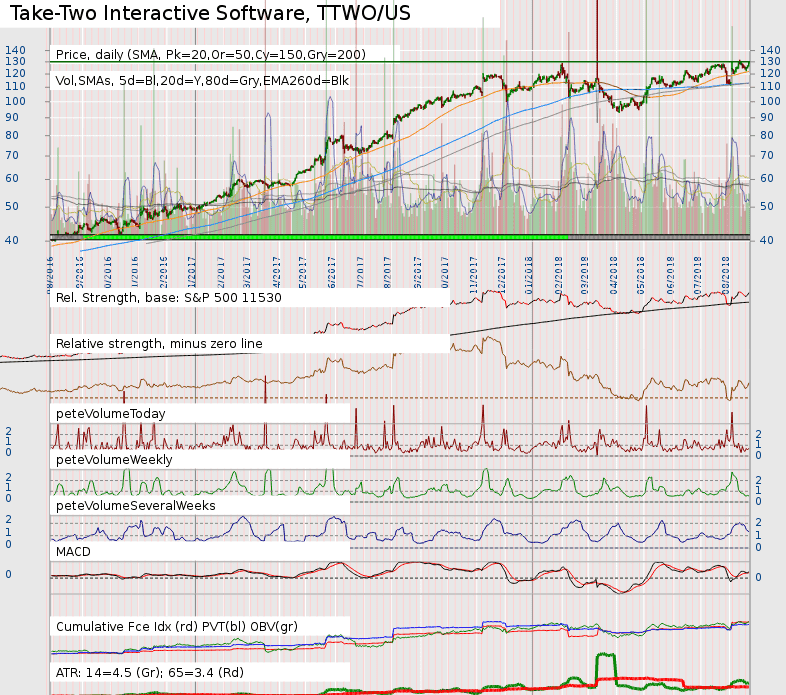786x695 pixels.
Task: Select the 12/2017 date tick label
Action: point(502,275)
